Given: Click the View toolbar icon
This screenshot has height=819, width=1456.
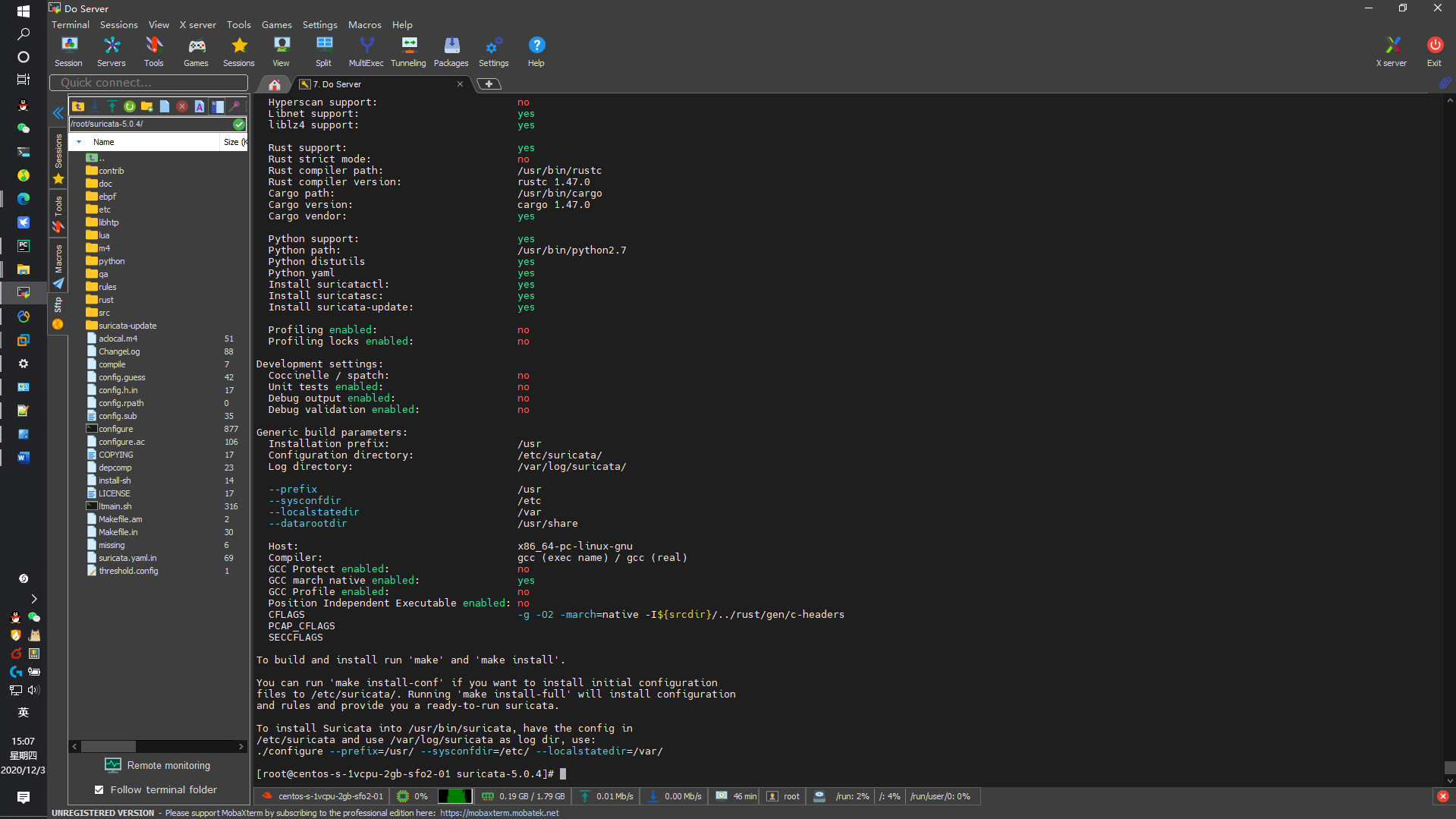Looking at the screenshot, I should 281,52.
